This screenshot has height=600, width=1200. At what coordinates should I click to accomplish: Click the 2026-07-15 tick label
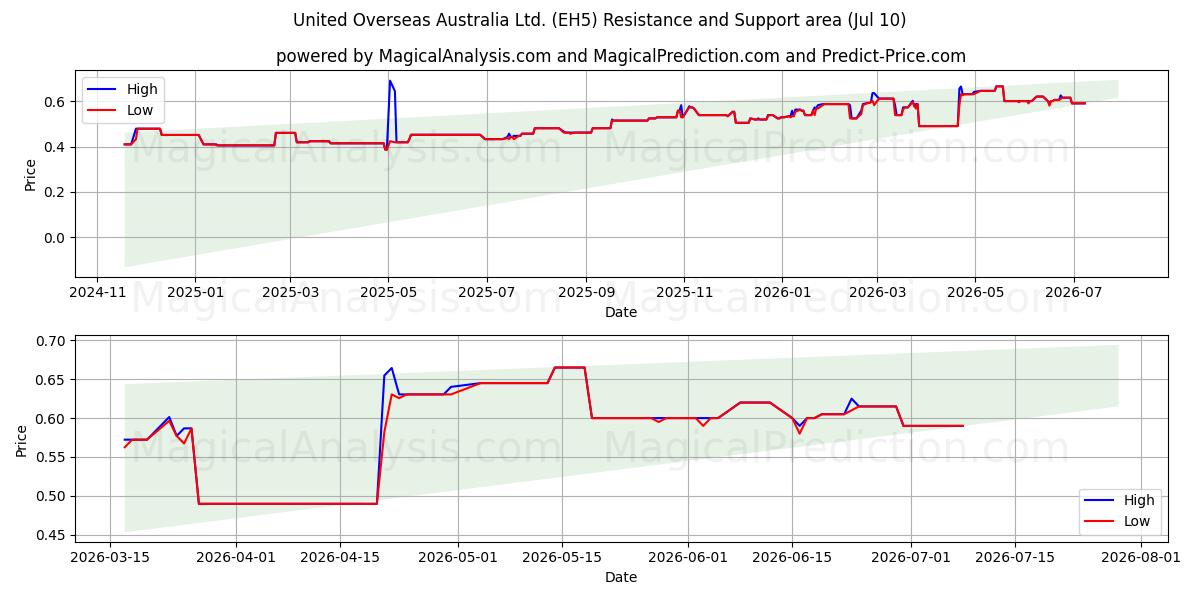[x=1015, y=557]
